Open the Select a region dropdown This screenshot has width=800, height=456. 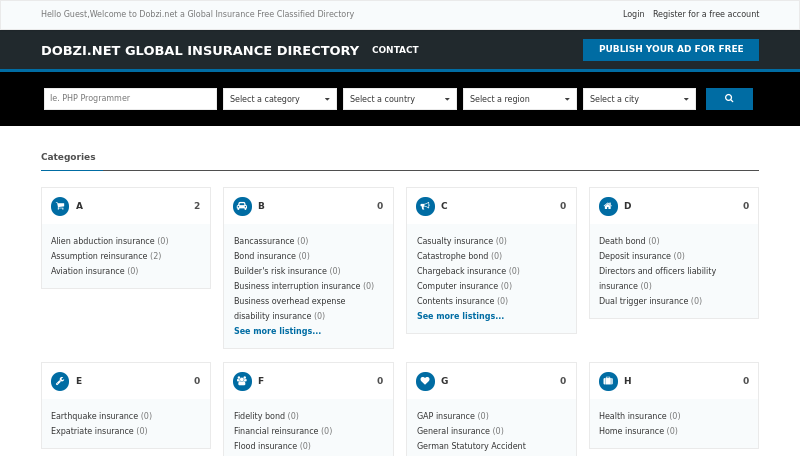coord(519,99)
